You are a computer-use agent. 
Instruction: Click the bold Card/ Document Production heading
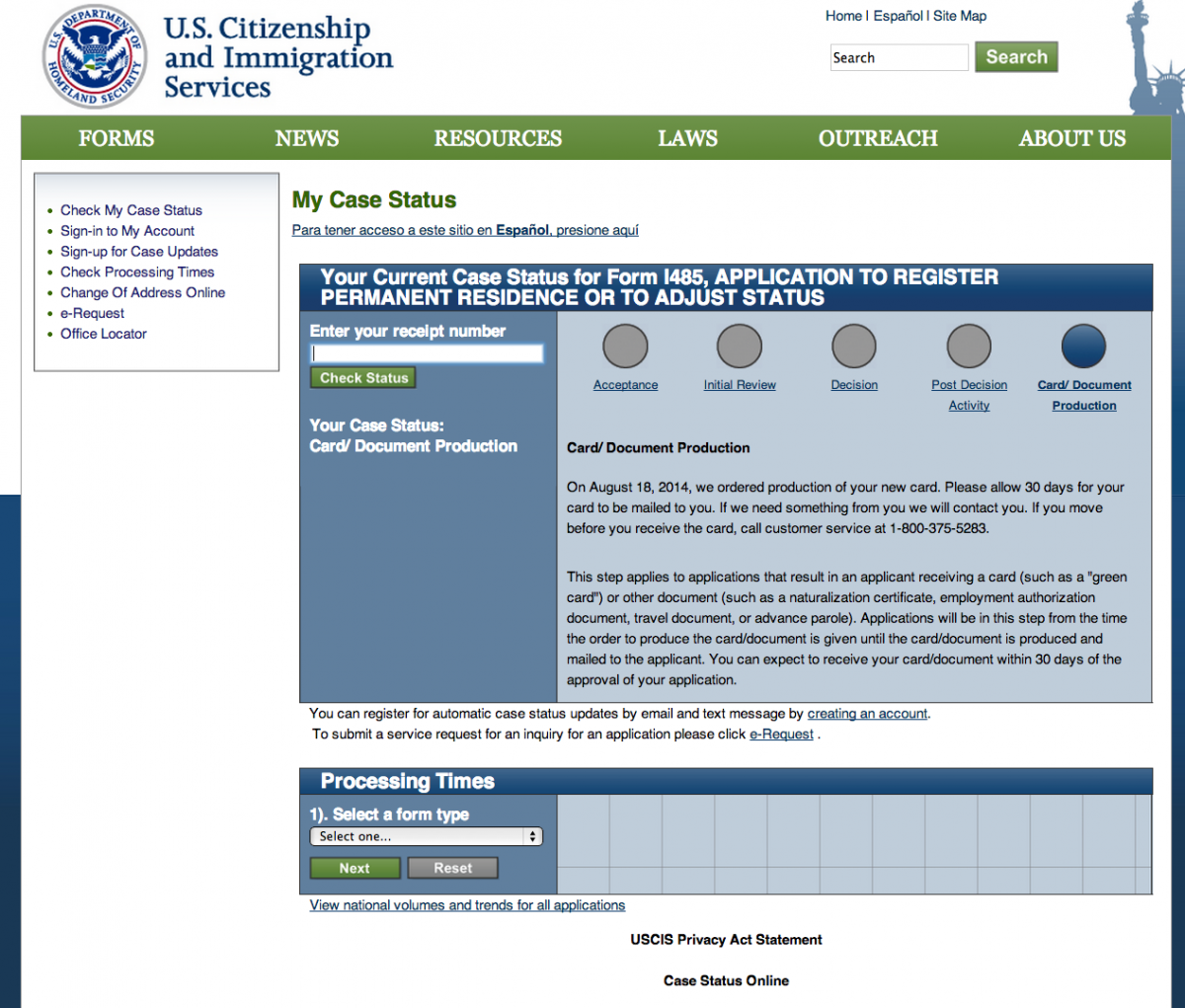(x=659, y=448)
